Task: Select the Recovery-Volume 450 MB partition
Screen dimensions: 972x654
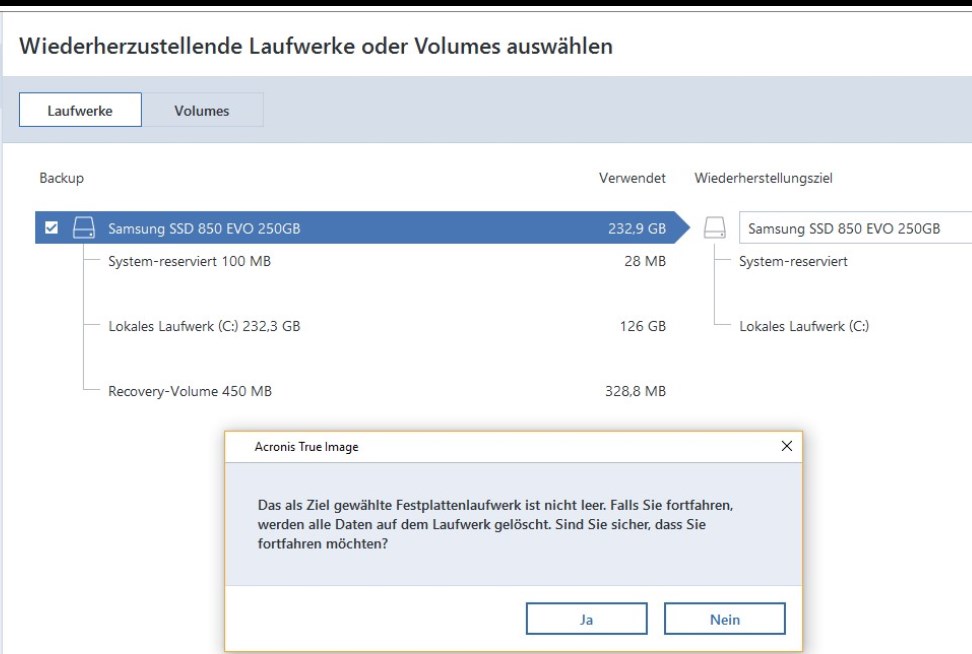Action: [x=190, y=391]
